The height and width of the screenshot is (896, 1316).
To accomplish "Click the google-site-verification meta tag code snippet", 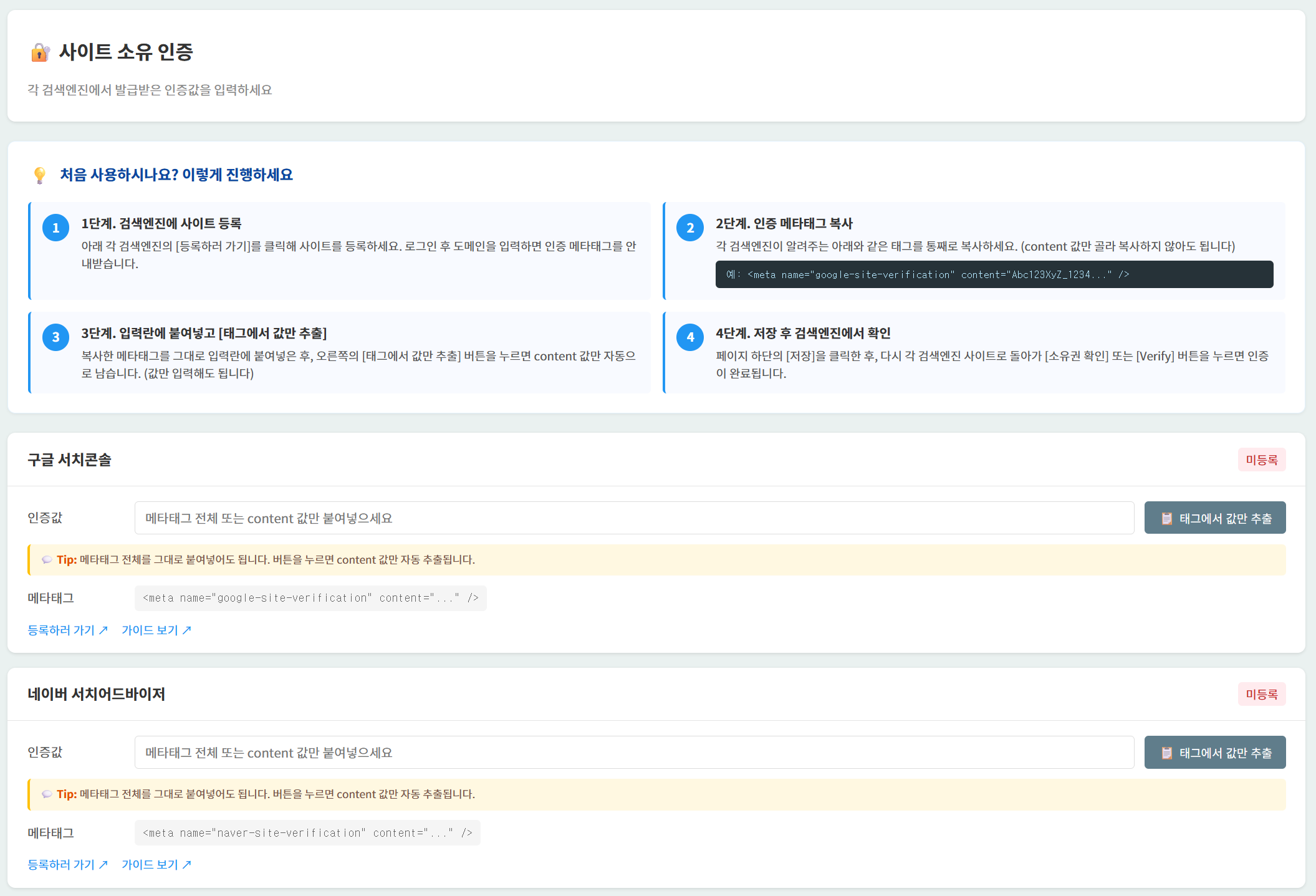I will click(x=310, y=599).
